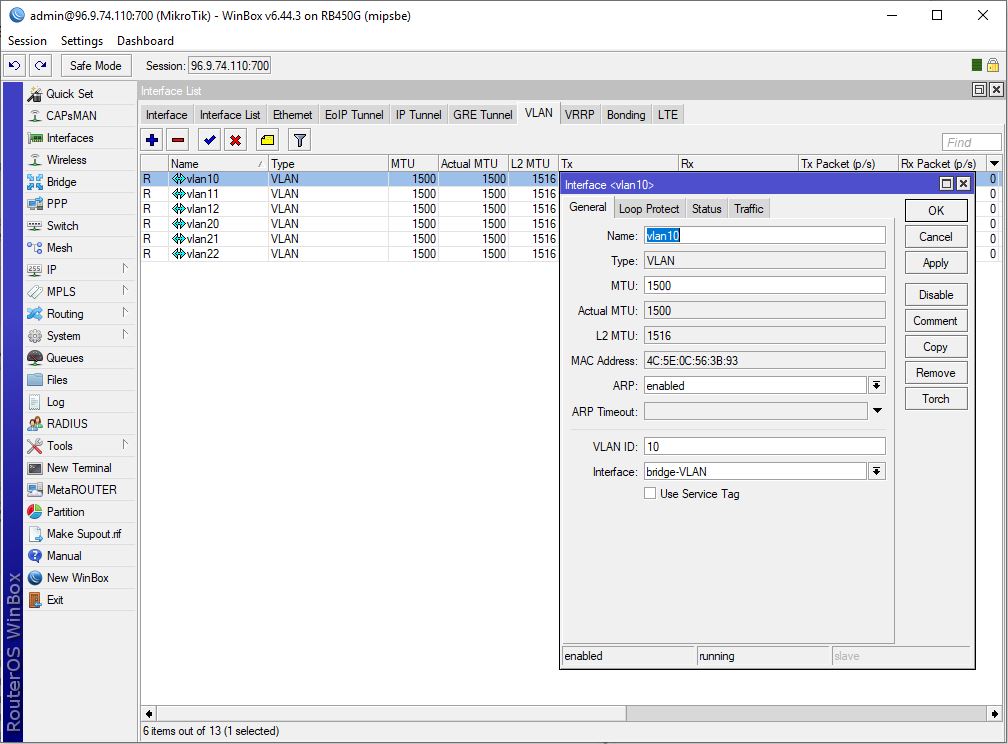Enable selected item with blue checkmark
The width and height of the screenshot is (1008, 744).
210,140
